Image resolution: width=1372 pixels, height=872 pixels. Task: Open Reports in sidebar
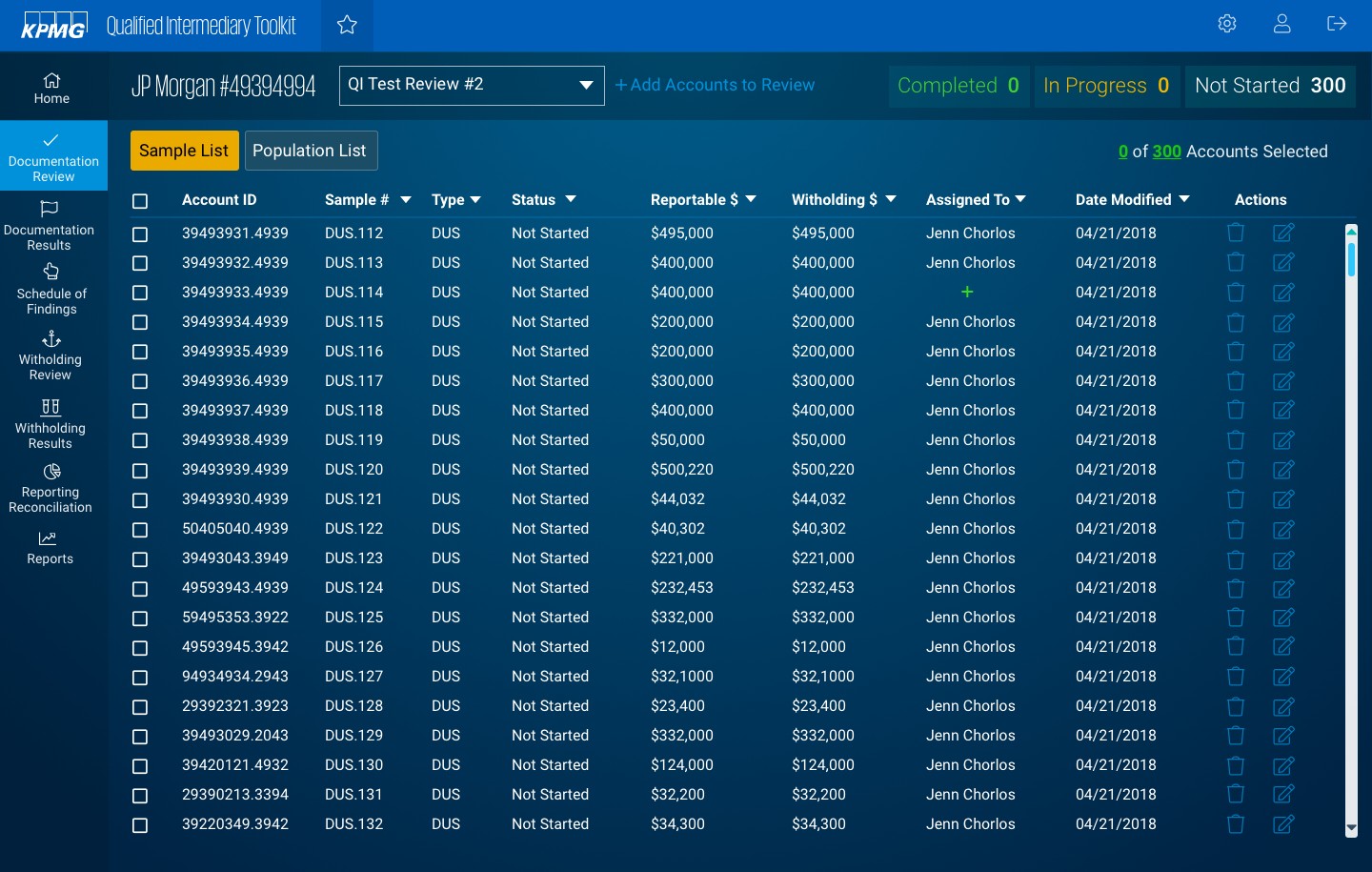(x=50, y=549)
